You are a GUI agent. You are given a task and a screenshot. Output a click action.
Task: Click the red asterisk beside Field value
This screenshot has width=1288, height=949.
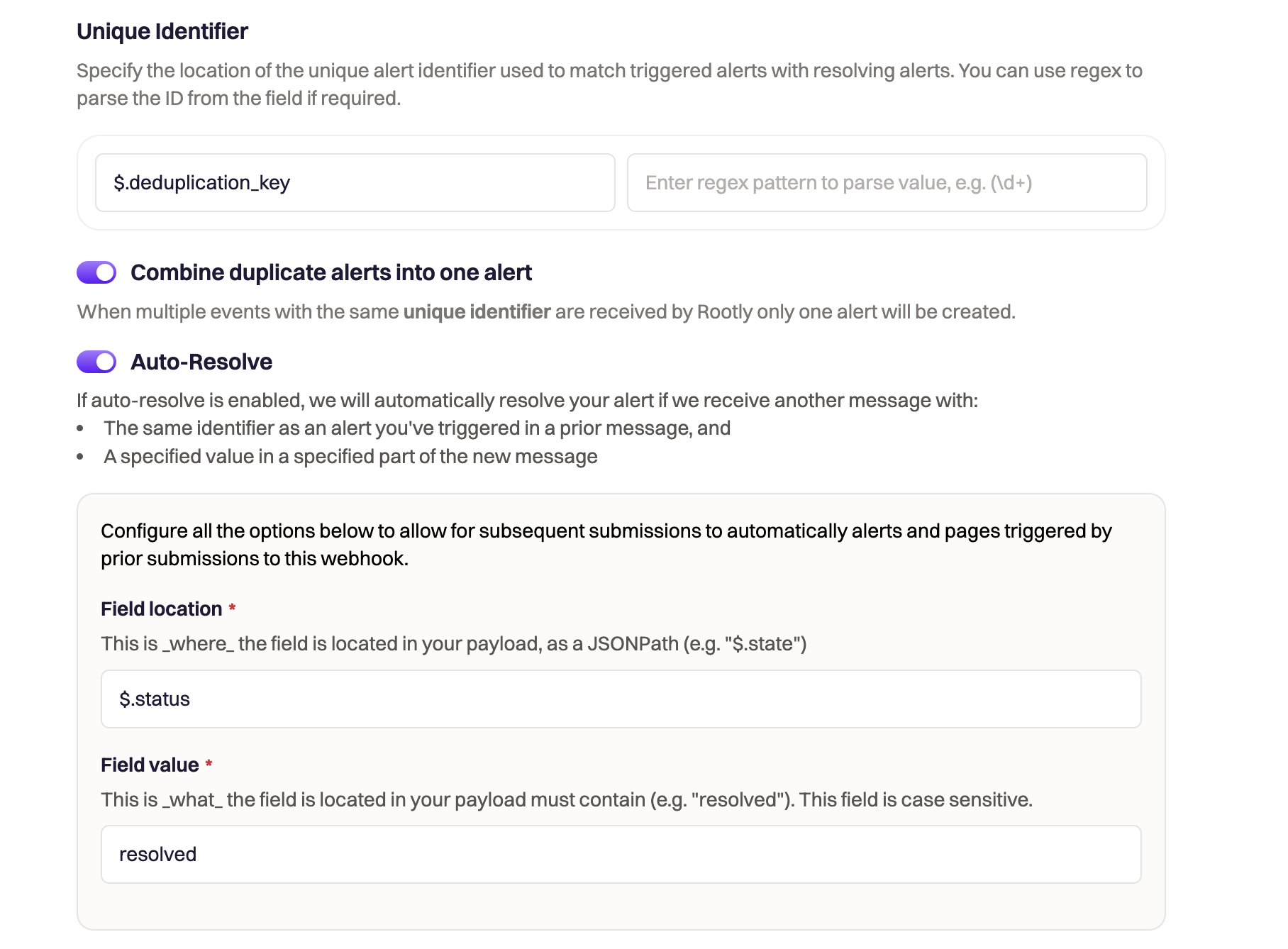click(x=209, y=764)
